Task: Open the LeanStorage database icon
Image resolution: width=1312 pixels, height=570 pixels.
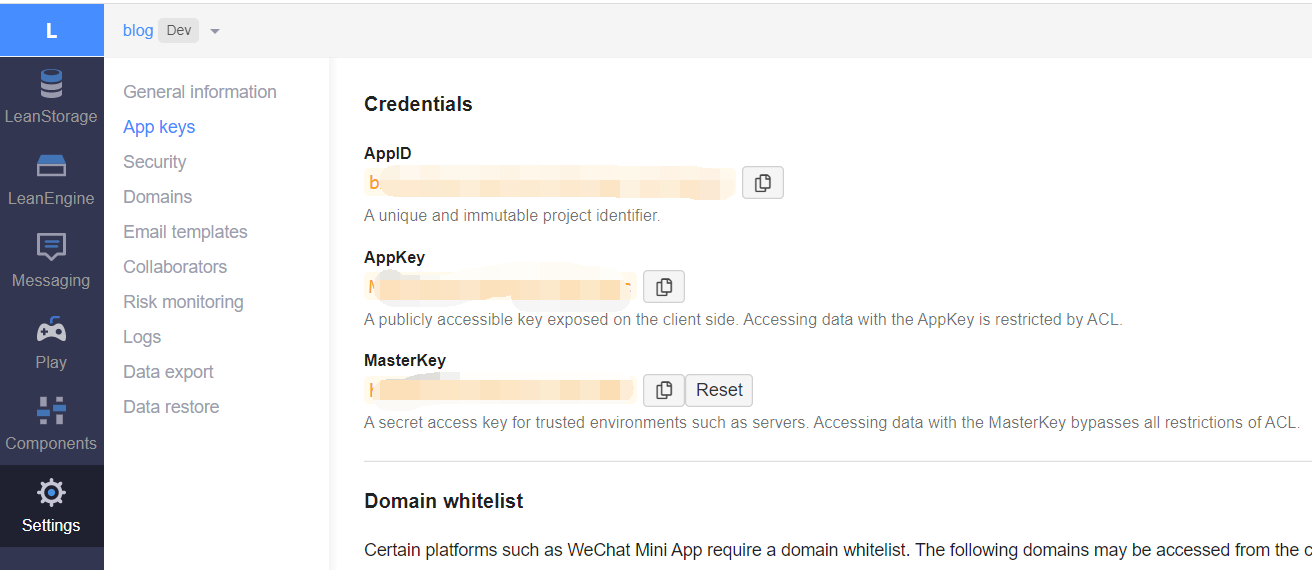Action: pyautogui.click(x=51, y=84)
